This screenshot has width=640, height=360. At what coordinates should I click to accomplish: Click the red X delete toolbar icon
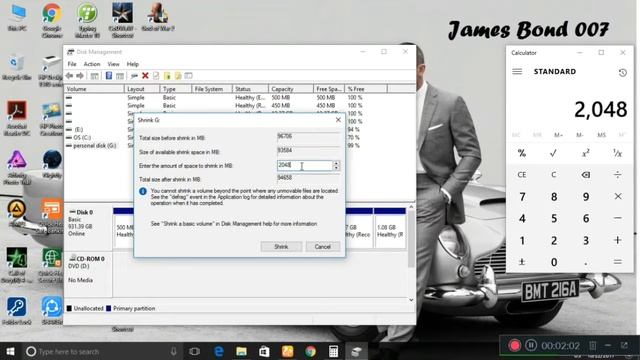145,76
